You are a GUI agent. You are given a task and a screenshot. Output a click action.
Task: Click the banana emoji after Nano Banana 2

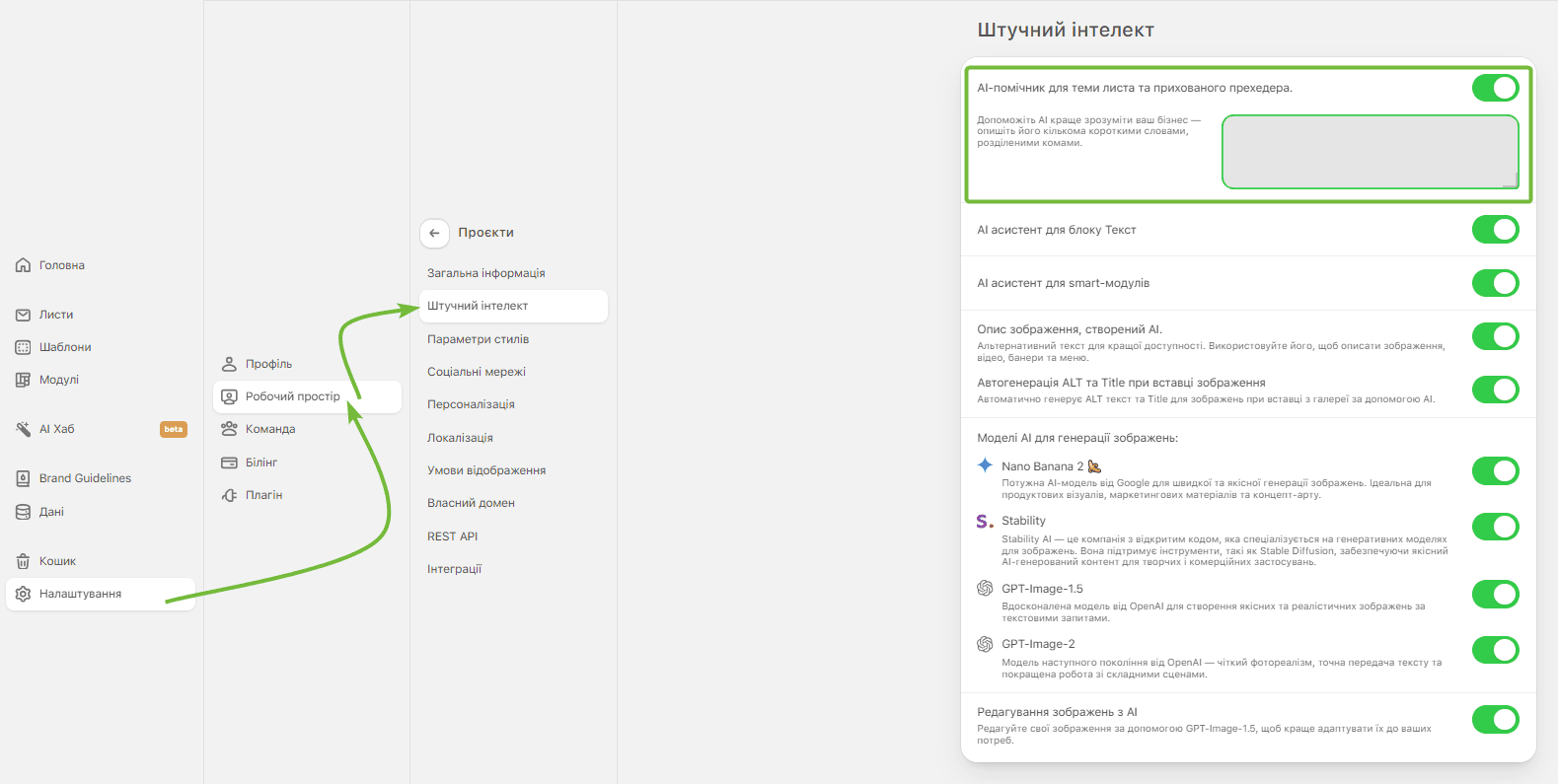1094,466
